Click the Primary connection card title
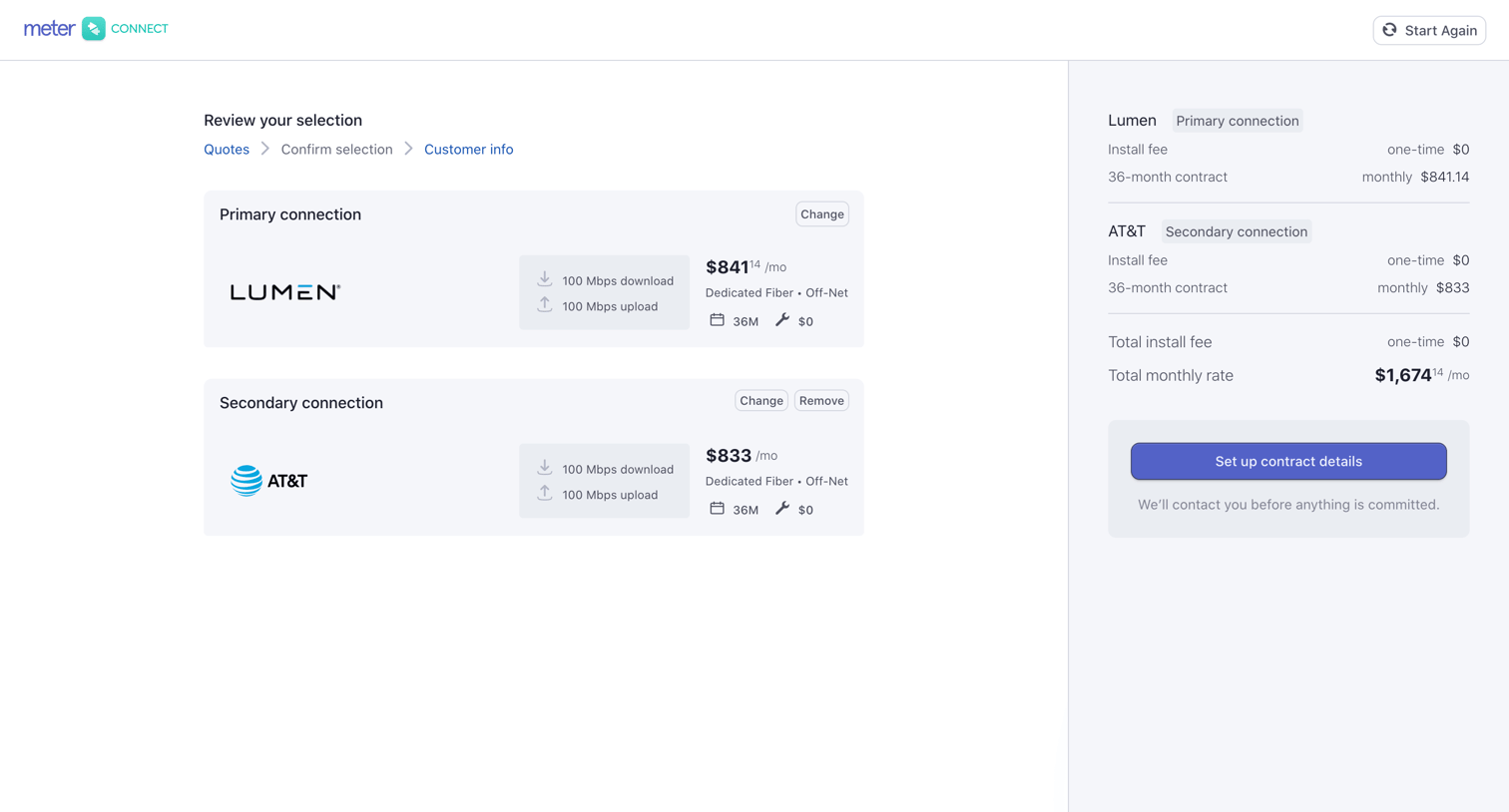 (x=290, y=214)
